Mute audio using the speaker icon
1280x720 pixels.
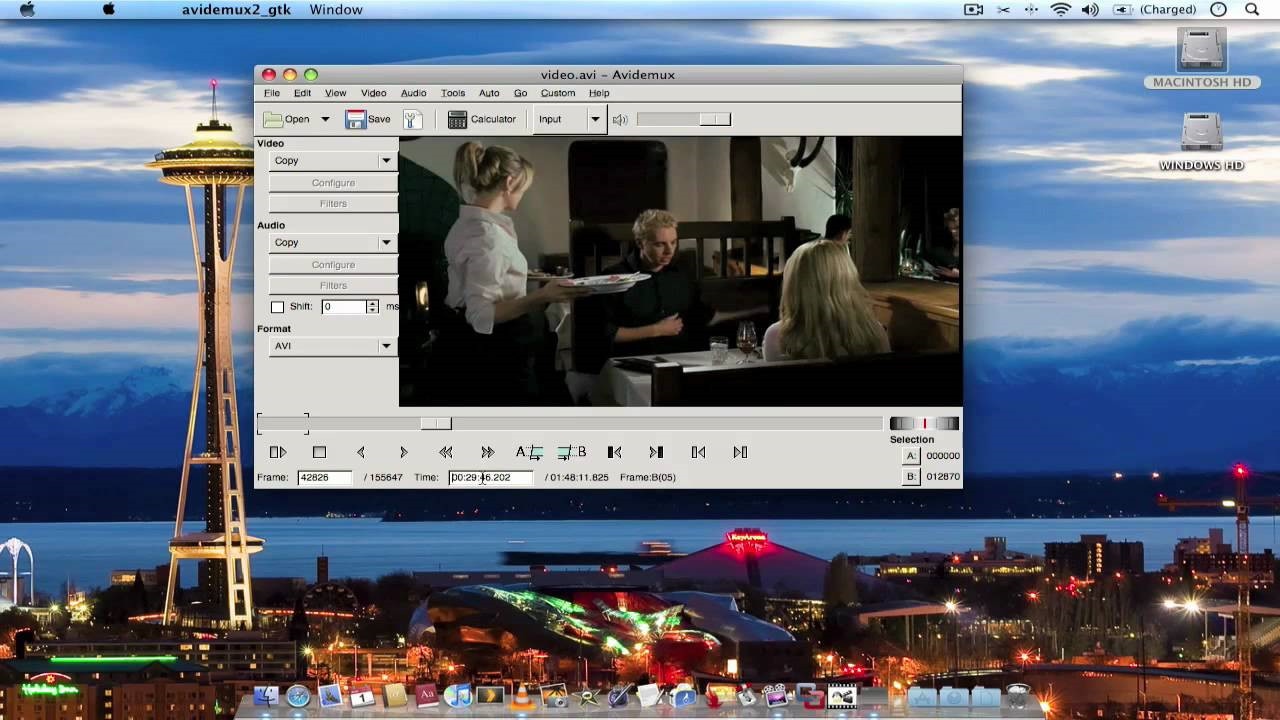620,120
